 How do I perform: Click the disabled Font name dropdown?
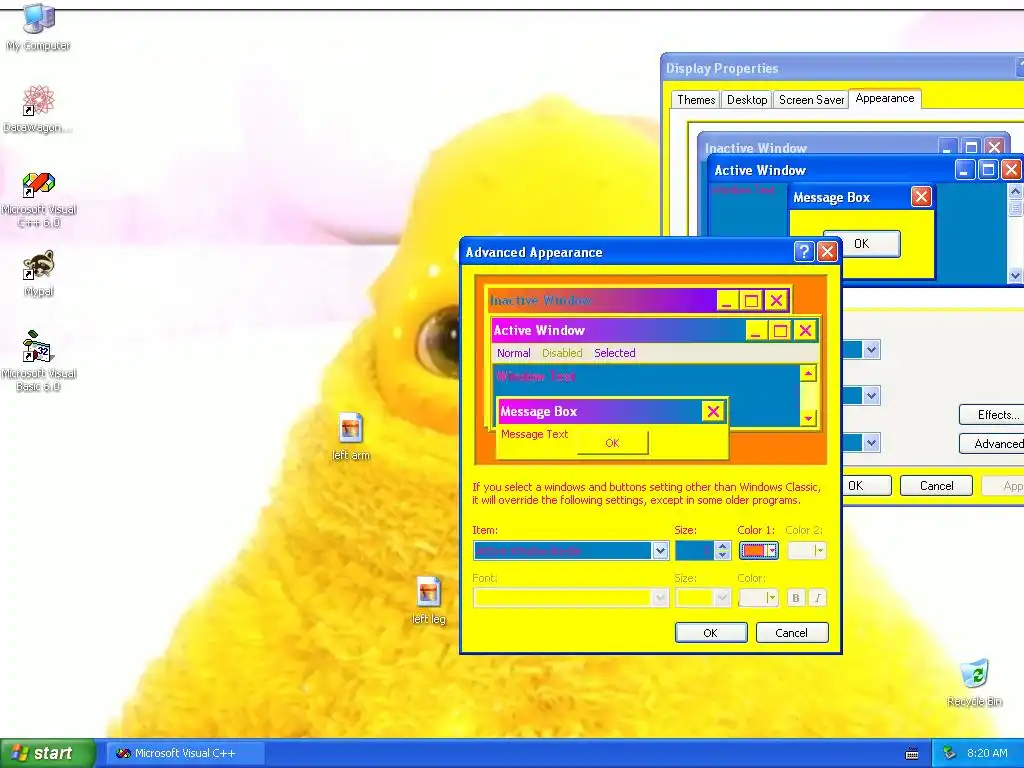(571, 598)
